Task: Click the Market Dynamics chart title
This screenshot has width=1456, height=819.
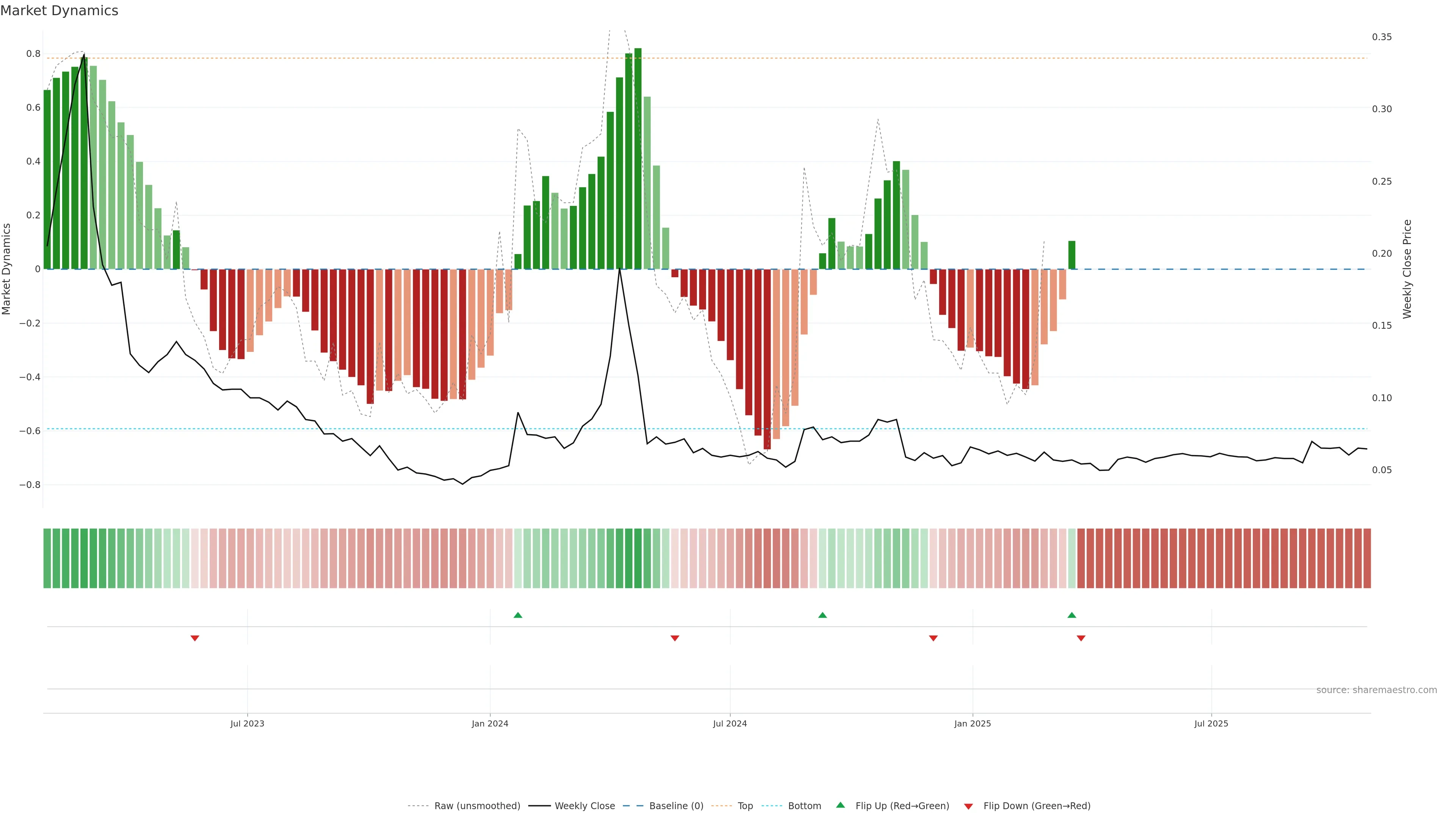Action: click(60, 11)
